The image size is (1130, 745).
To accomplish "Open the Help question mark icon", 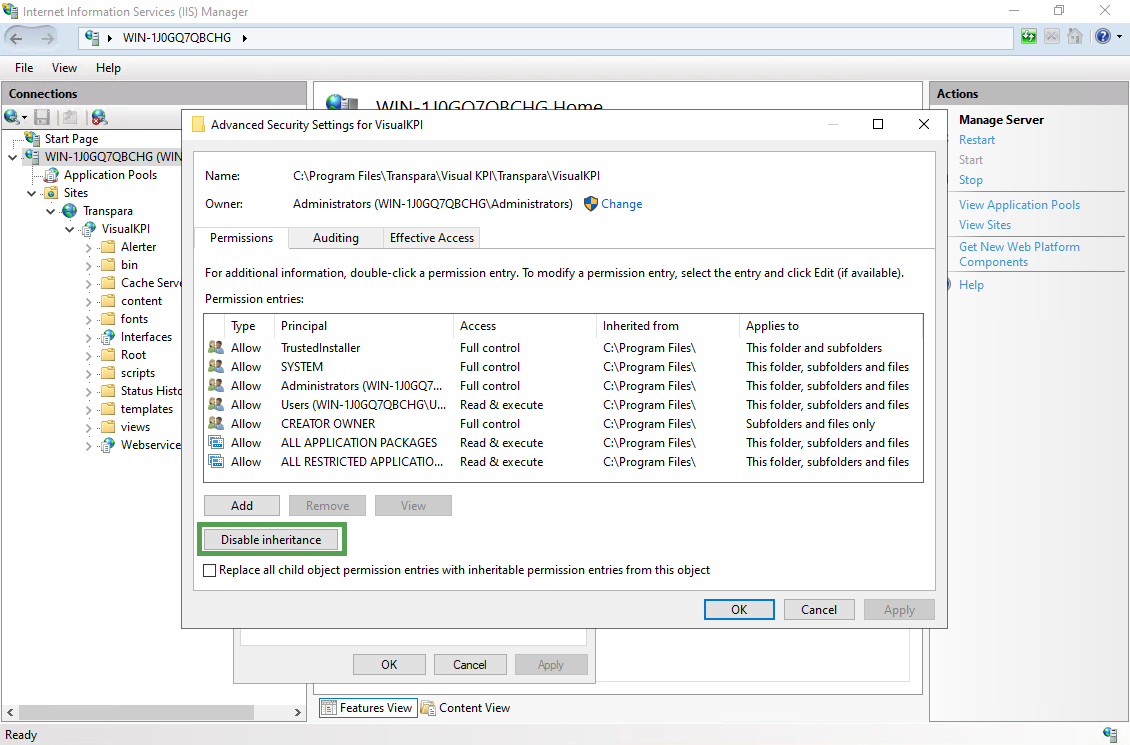I will click(1102, 37).
